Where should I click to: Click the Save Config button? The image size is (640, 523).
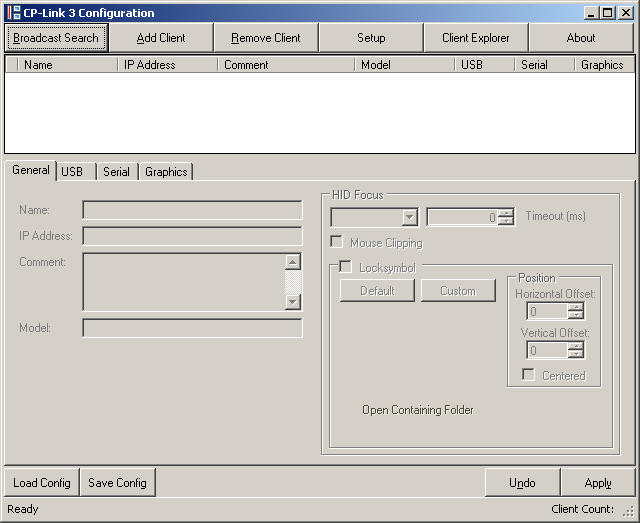point(118,483)
